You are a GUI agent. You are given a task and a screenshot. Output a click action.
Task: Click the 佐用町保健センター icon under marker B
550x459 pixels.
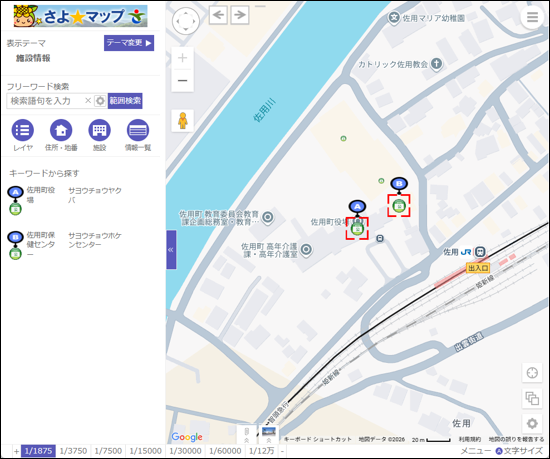coord(399,206)
